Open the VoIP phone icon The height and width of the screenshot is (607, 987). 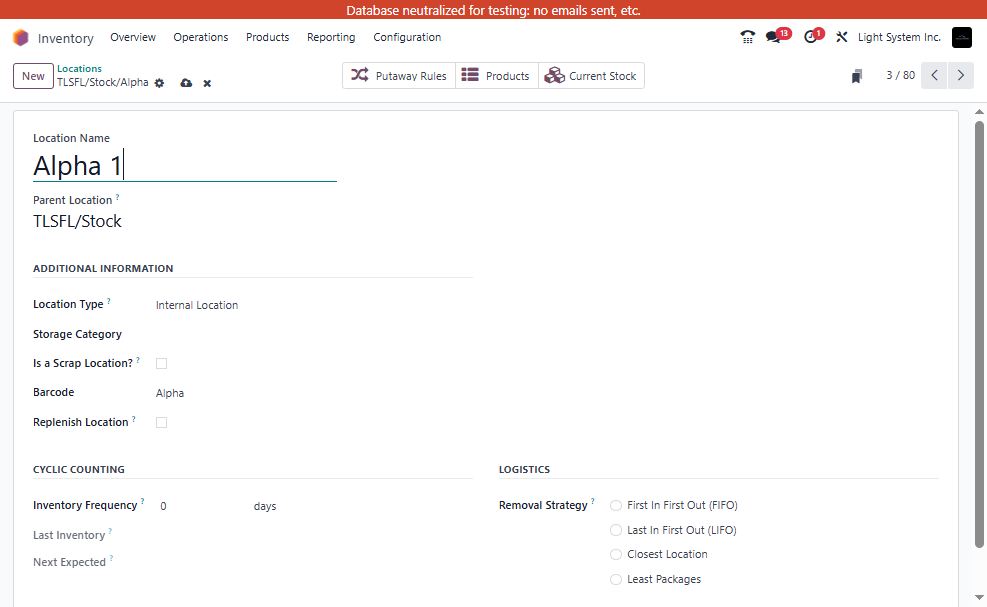pyautogui.click(x=747, y=37)
